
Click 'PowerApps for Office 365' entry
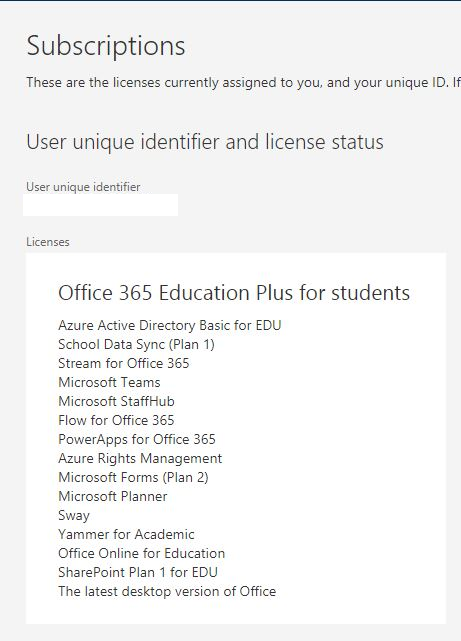click(x=137, y=439)
